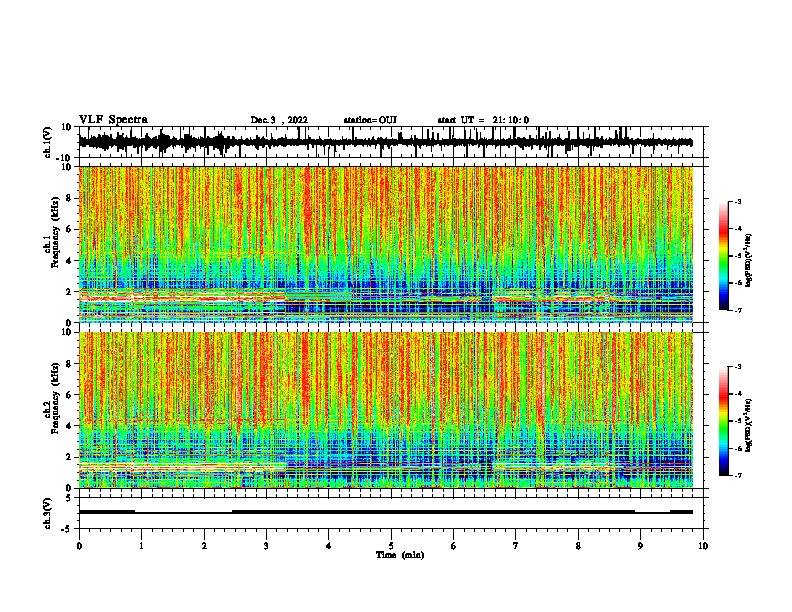Click the "-3" label on ch.1 color scale
The image size is (792, 612).
click(x=738, y=201)
